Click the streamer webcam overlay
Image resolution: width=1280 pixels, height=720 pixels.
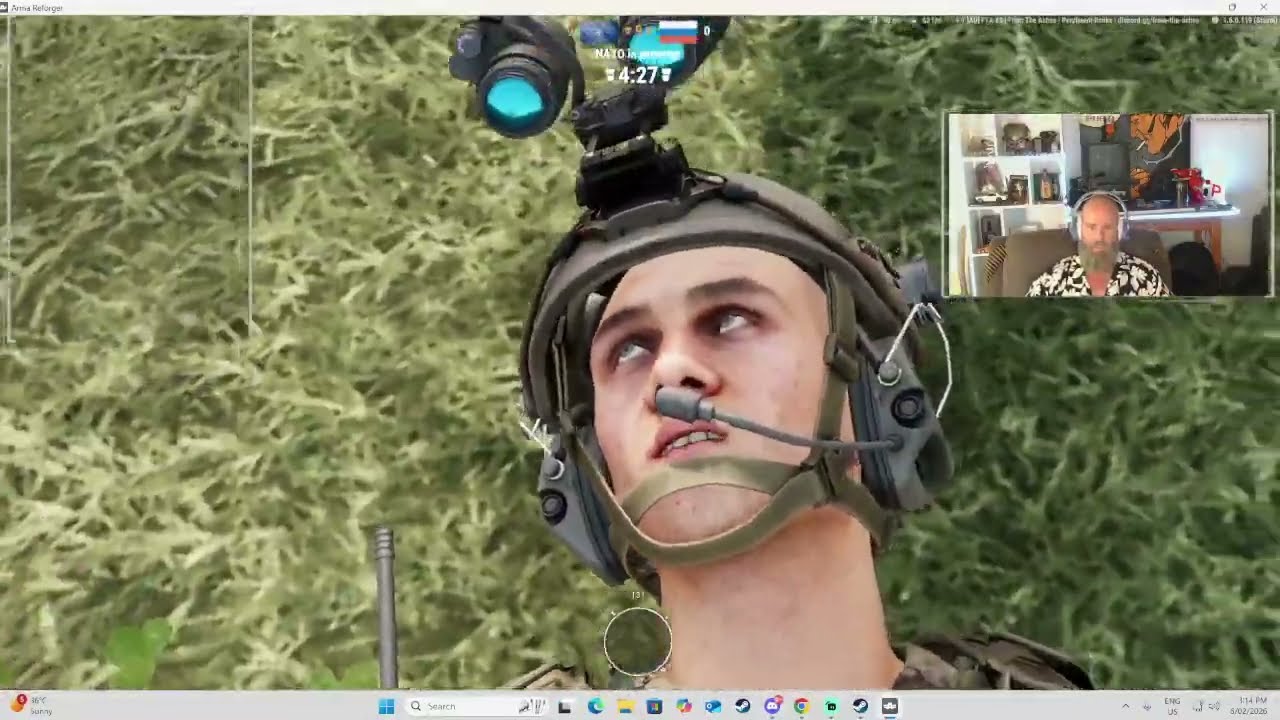coord(1108,205)
